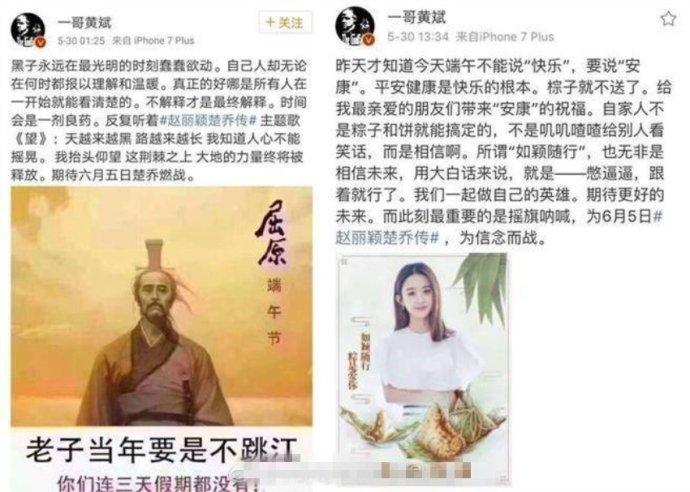This screenshot has height=492, width=690.
Task: Click the 5-30 13:34 timestamp
Action: (418, 37)
